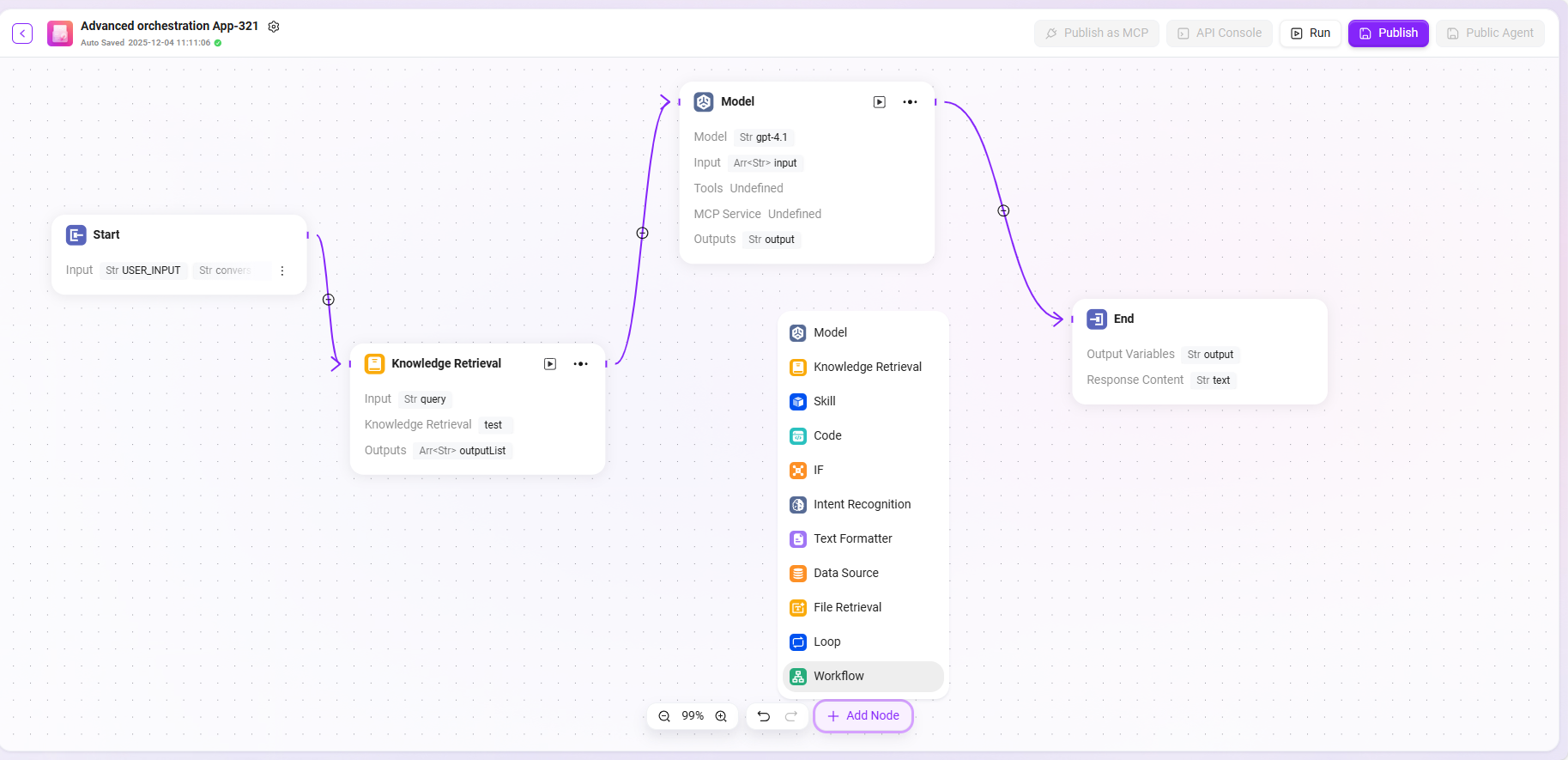Image resolution: width=1568 pixels, height=760 pixels.
Task: Choose Intent Recognition node type
Action: [x=862, y=504]
